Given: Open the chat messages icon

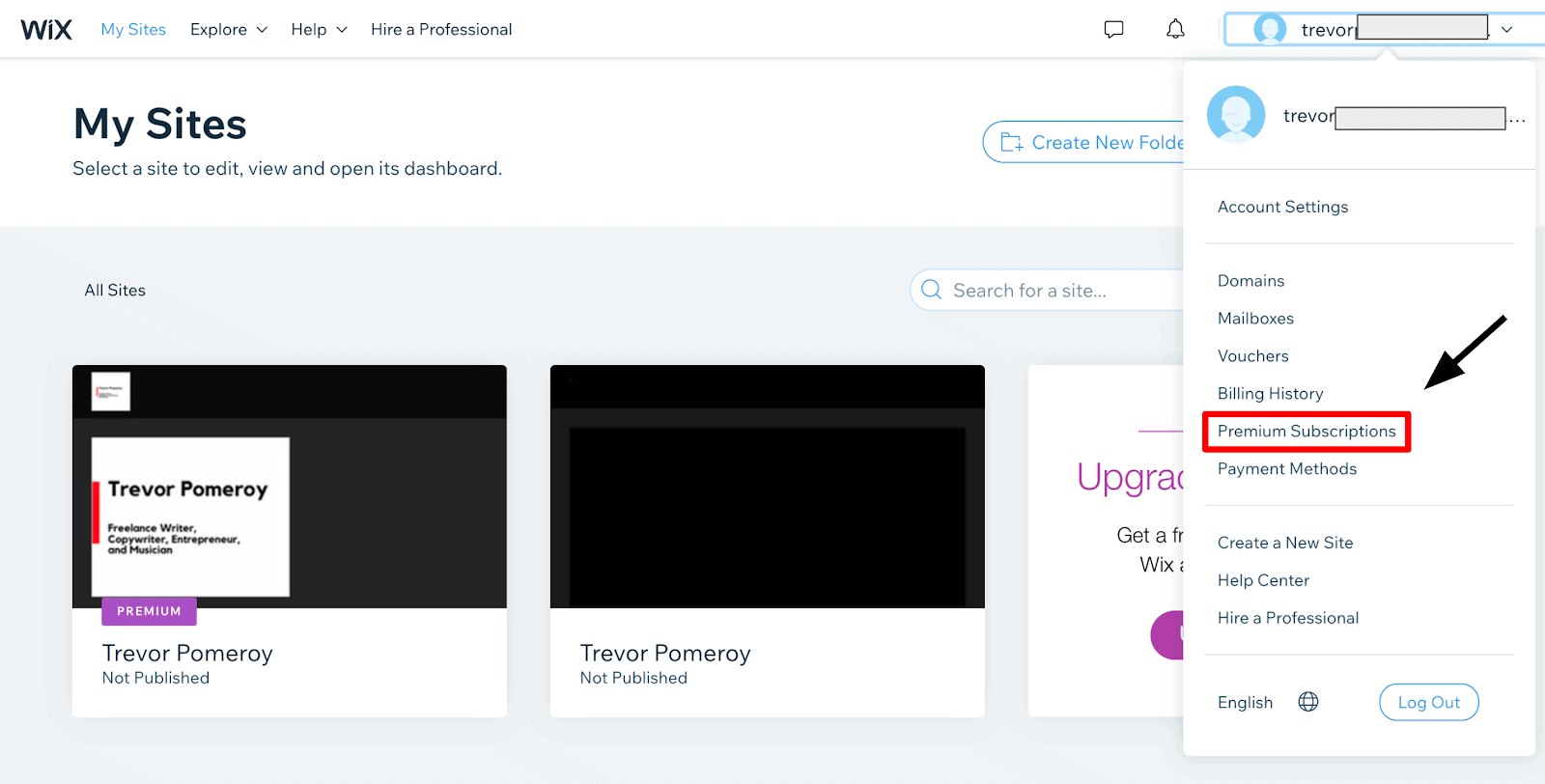Looking at the screenshot, I should pyautogui.click(x=1113, y=29).
